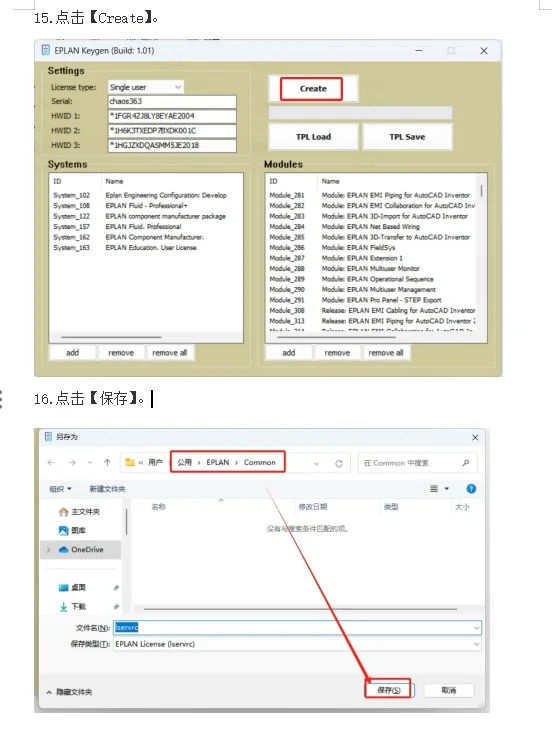Click remove all under Modules list
Screen dimensions: 552x732
(386, 352)
